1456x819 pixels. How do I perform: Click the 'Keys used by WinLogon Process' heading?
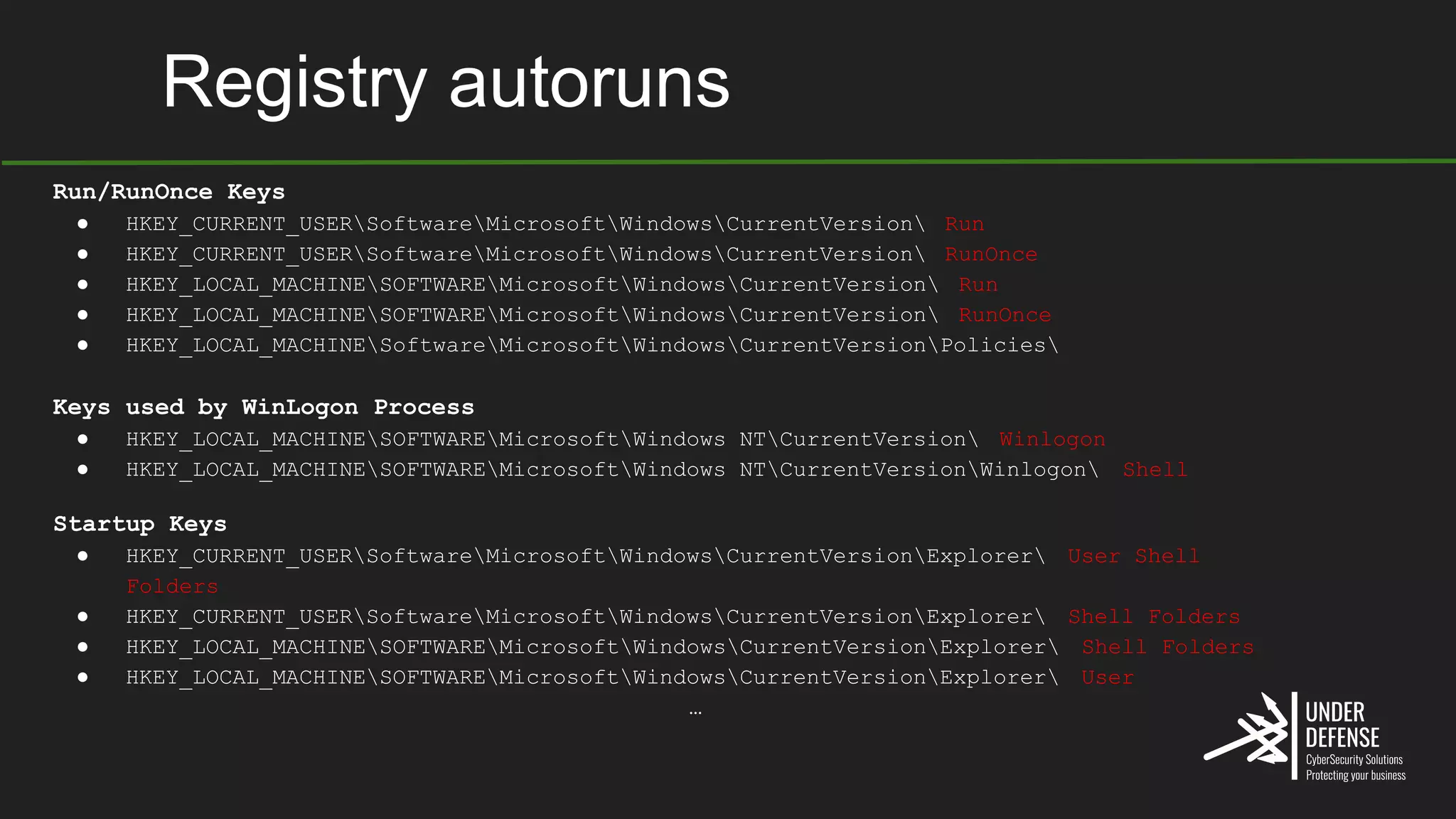pyautogui.click(x=263, y=407)
